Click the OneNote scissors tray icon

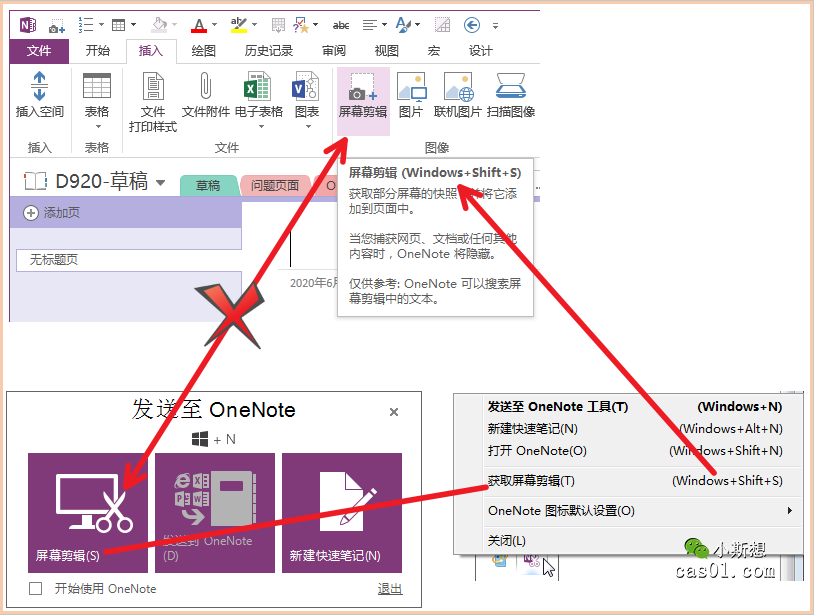[x=532, y=563]
